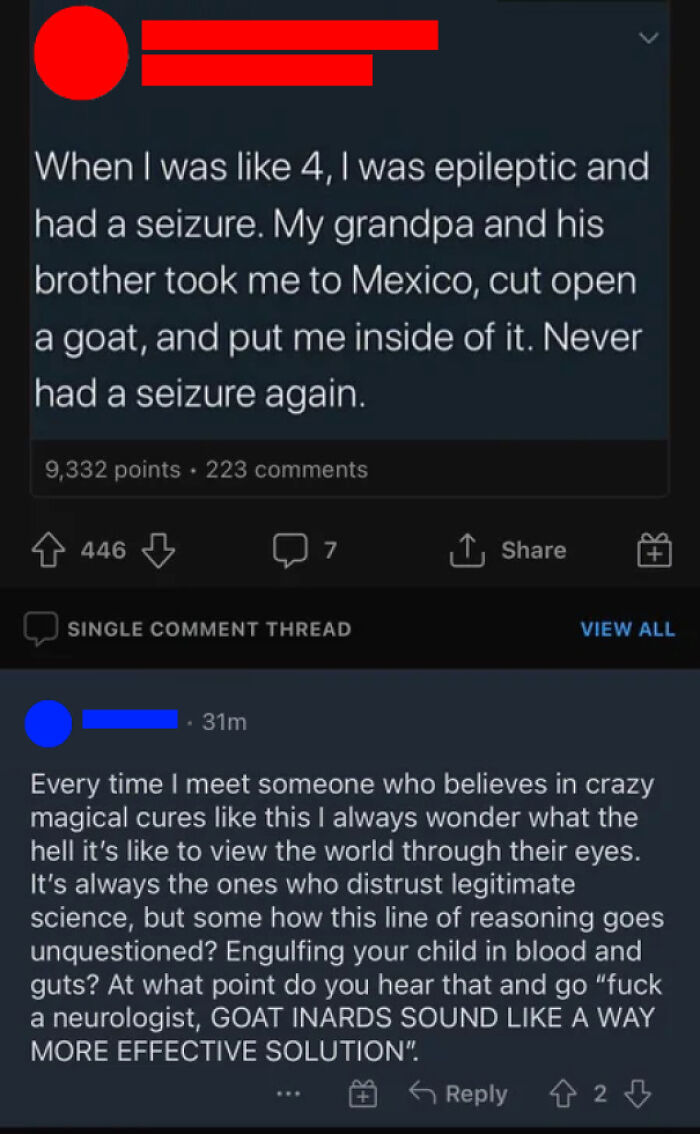Give an award to the post
Screen dimensions: 700x1134
pos(653,549)
